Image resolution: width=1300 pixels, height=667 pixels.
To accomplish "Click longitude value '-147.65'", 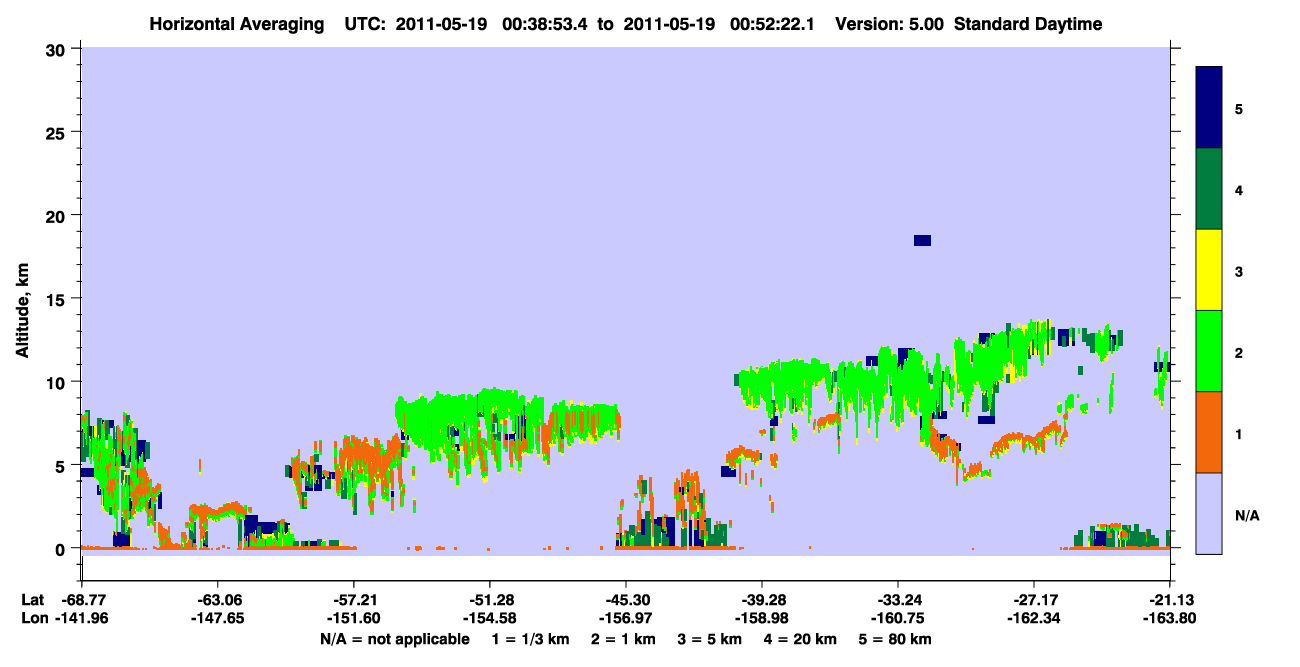I will point(217,619).
